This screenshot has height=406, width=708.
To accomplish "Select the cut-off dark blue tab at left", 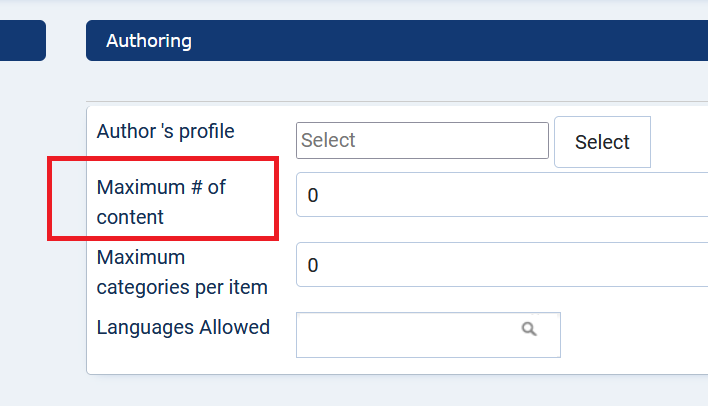I will 23,40.
